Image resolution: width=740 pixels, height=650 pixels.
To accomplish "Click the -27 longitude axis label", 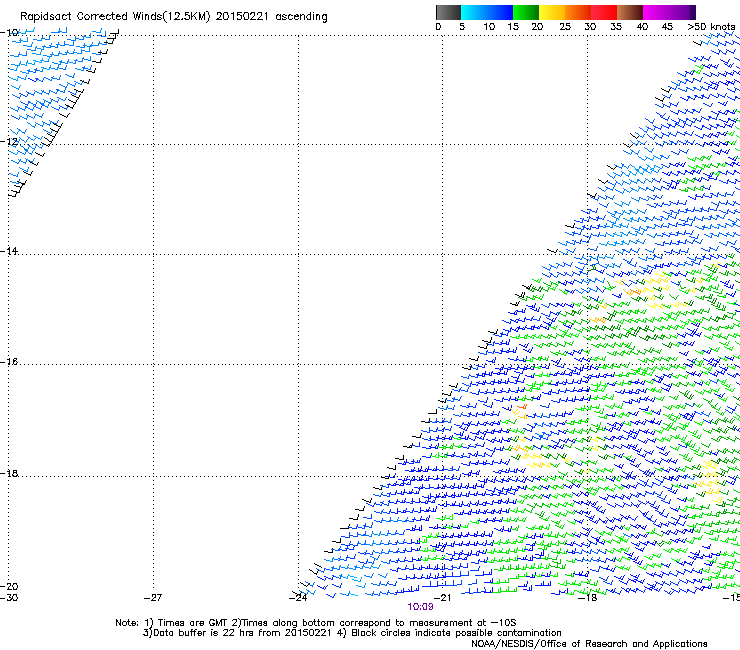I will tap(153, 598).
